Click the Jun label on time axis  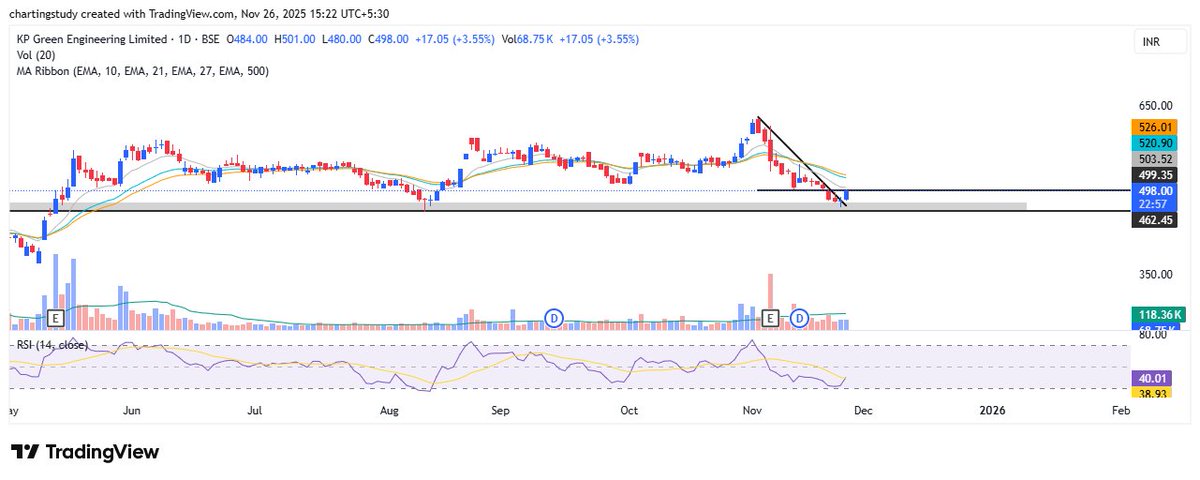[x=131, y=410]
